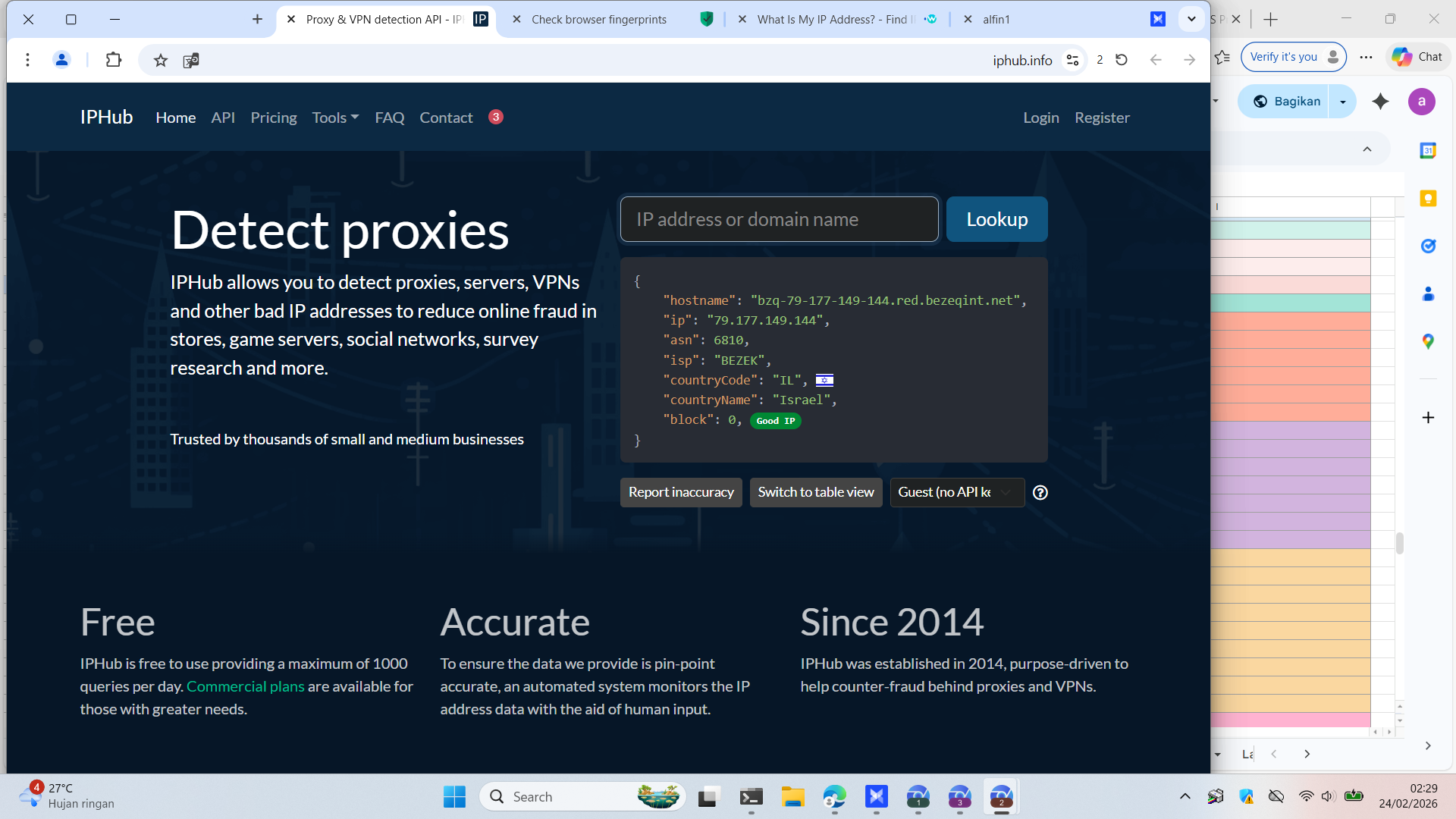
Task: Click the reload page icon
Action: click(x=1122, y=60)
